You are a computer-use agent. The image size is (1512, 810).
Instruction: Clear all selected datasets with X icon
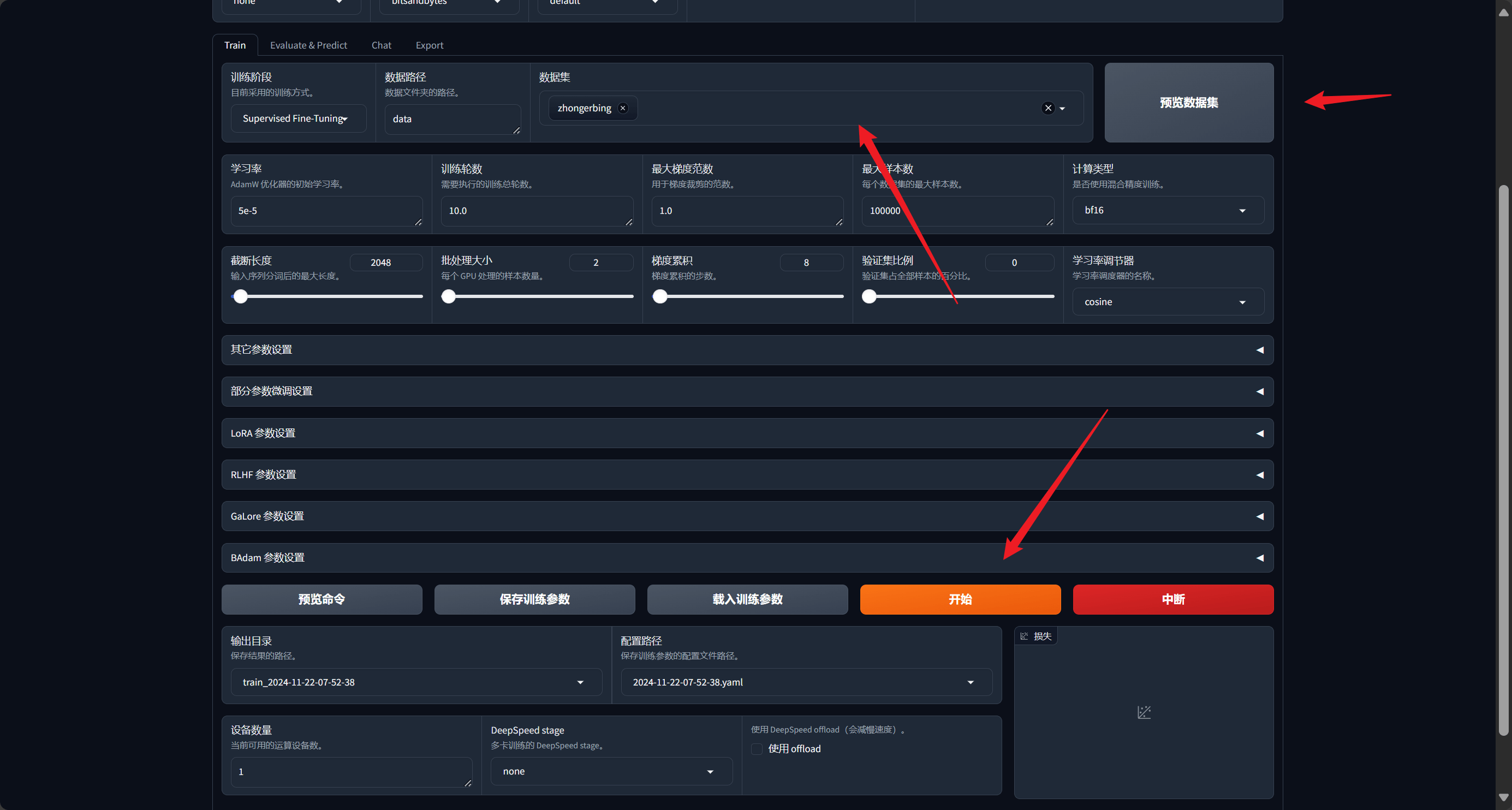(x=1047, y=108)
